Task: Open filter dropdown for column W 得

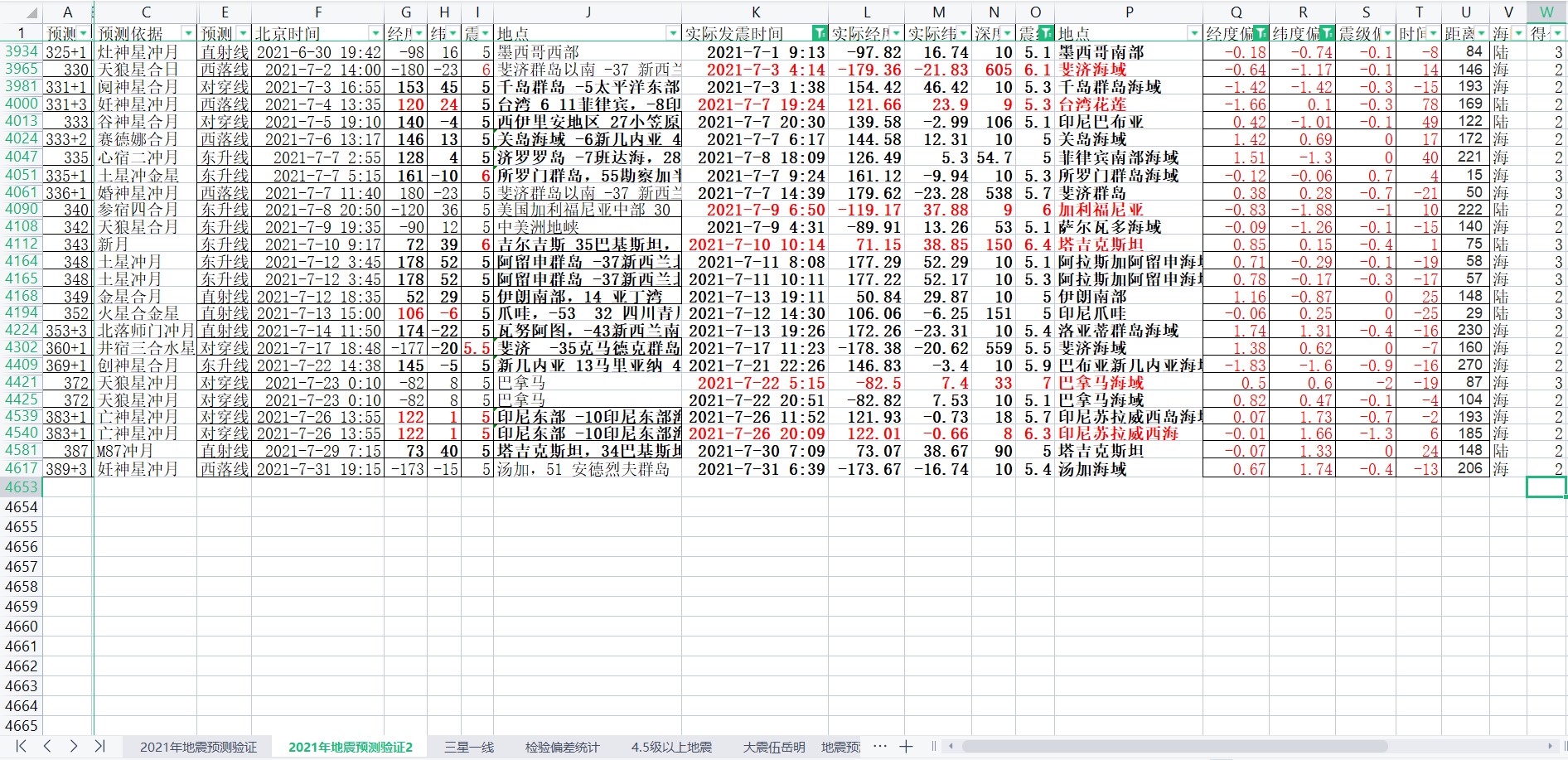Action: [x=1557, y=33]
